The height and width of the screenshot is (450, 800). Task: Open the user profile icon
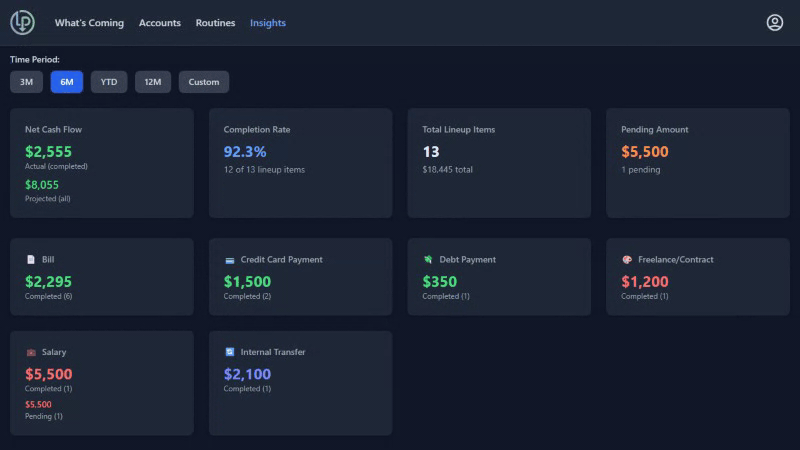point(774,22)
